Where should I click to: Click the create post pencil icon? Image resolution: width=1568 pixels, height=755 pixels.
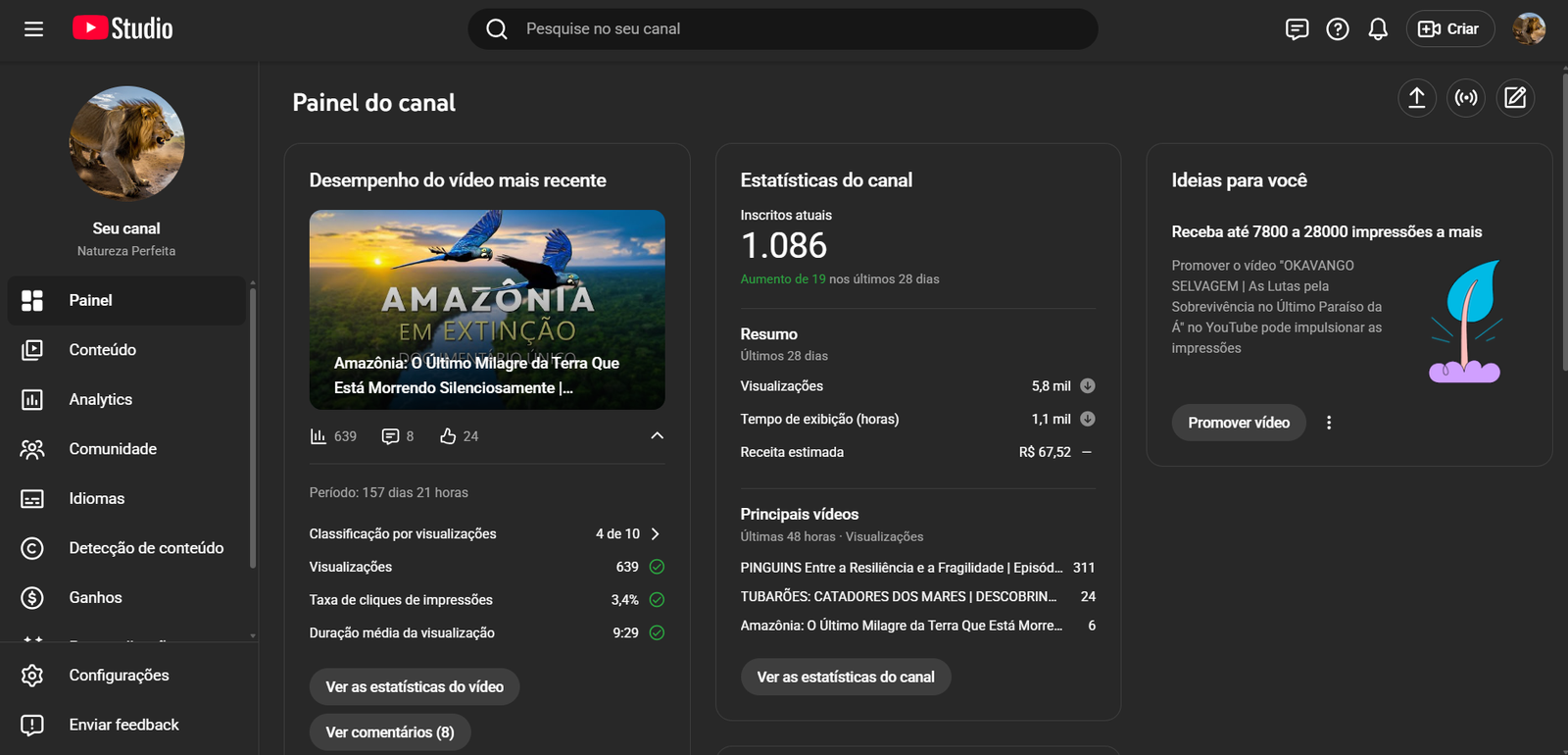tap(1515, 98)
